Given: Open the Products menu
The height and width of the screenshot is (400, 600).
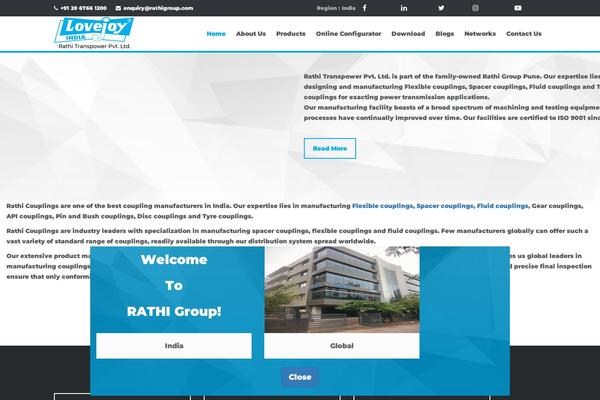Looking at the screenshot, I should [x=291, y=34].
